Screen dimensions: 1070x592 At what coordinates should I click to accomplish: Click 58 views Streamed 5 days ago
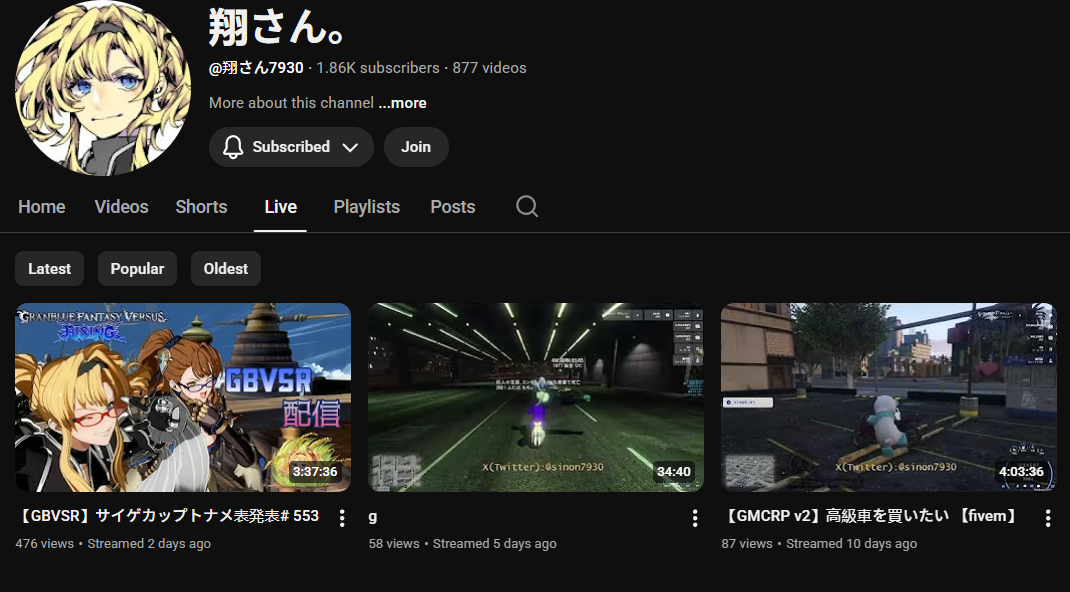pos(463,544)
